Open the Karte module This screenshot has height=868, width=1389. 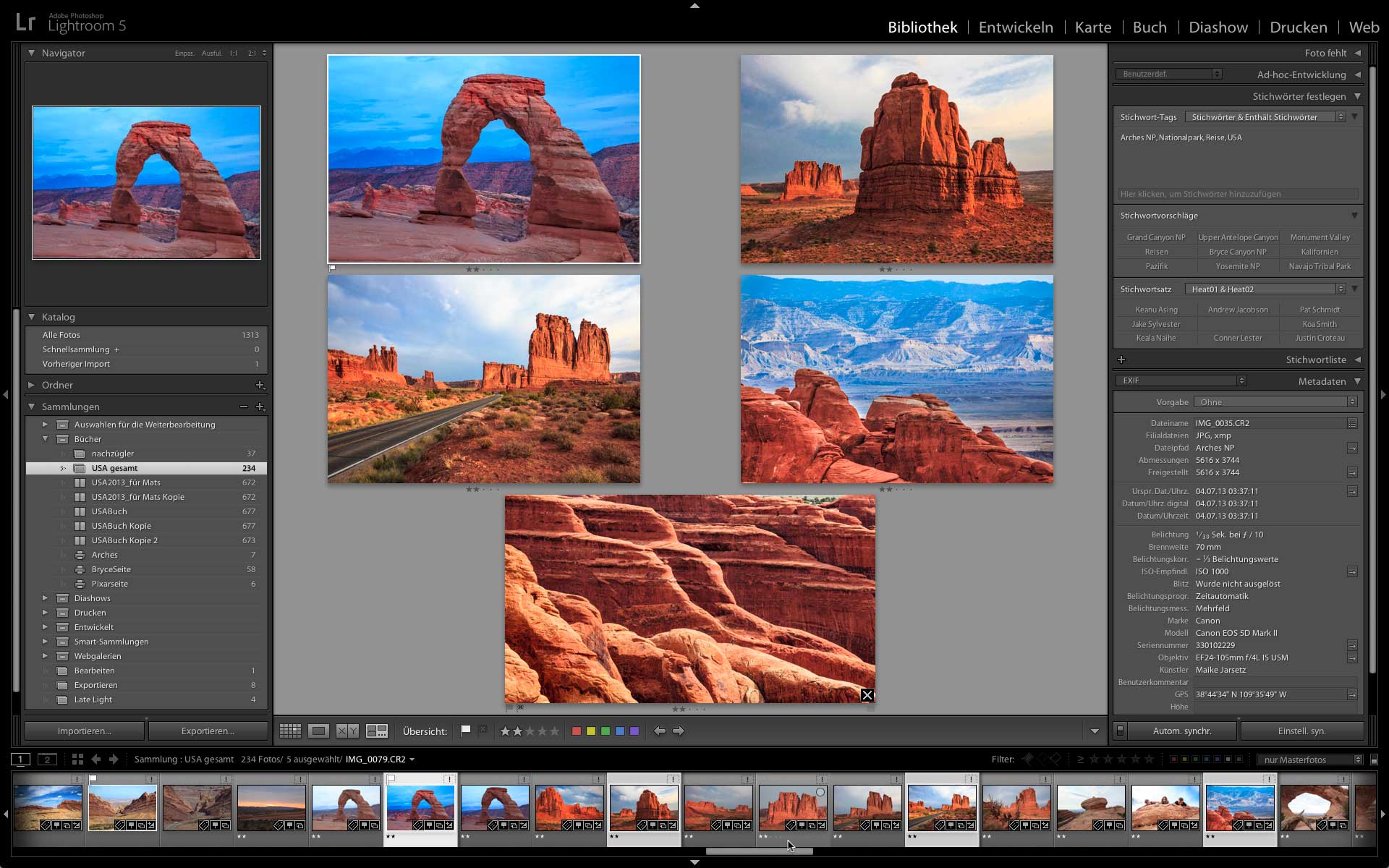pyautogui.click(x=1092, y=27)
